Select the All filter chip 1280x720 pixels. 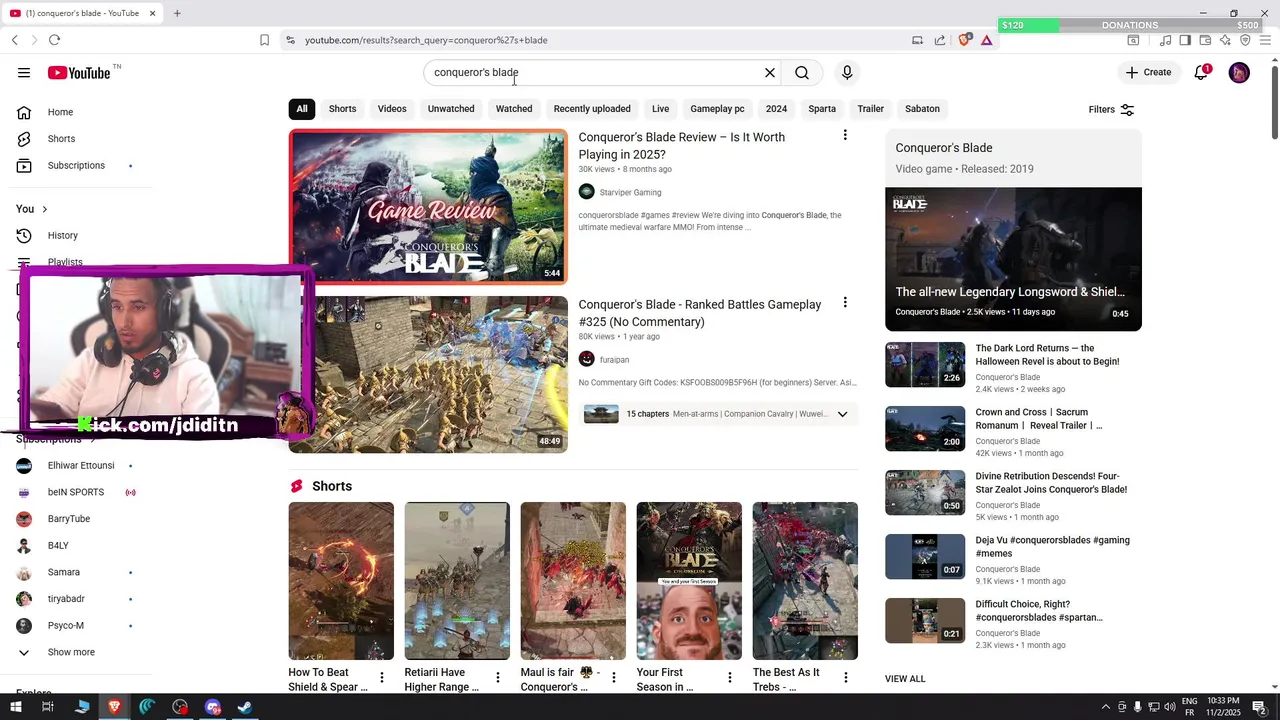(x=301, y=109)
